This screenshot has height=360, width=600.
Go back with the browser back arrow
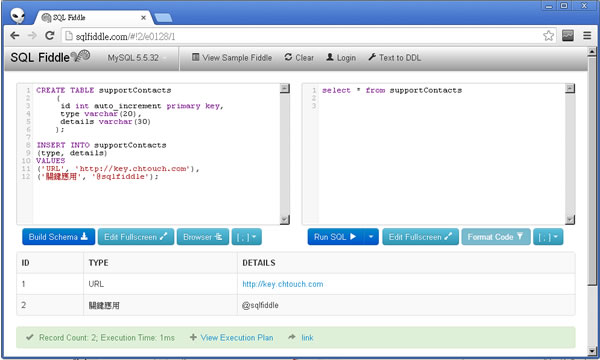pyautogui.click(x=15, y=36)
